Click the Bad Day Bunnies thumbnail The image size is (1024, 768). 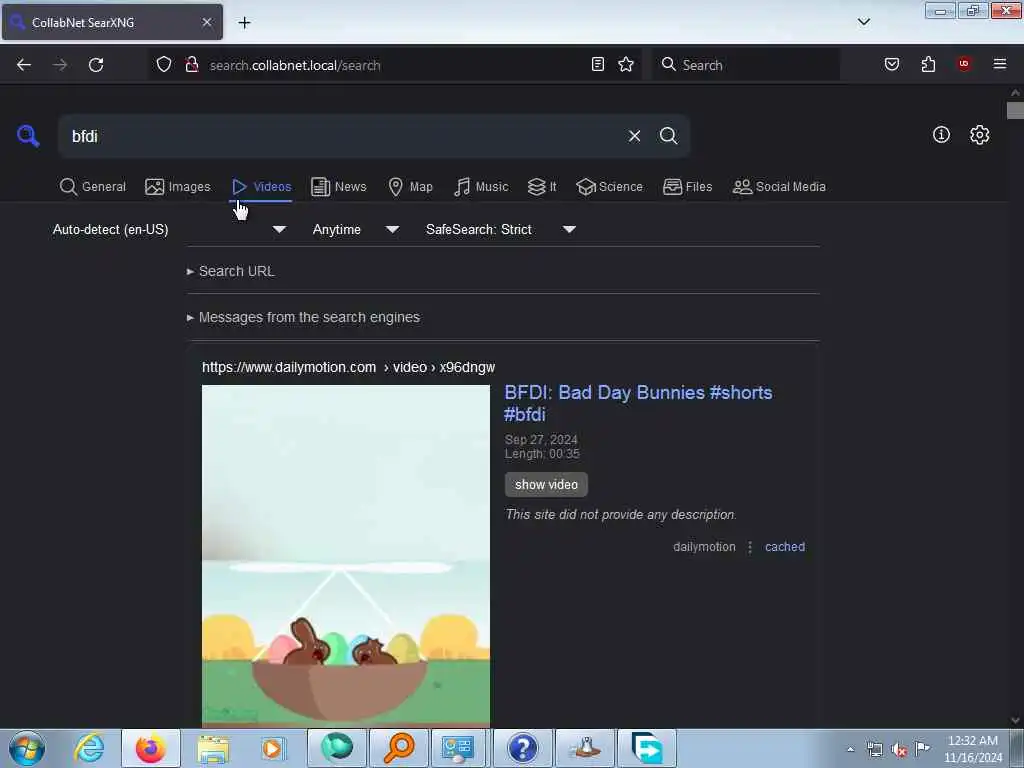tap(345, 555)
